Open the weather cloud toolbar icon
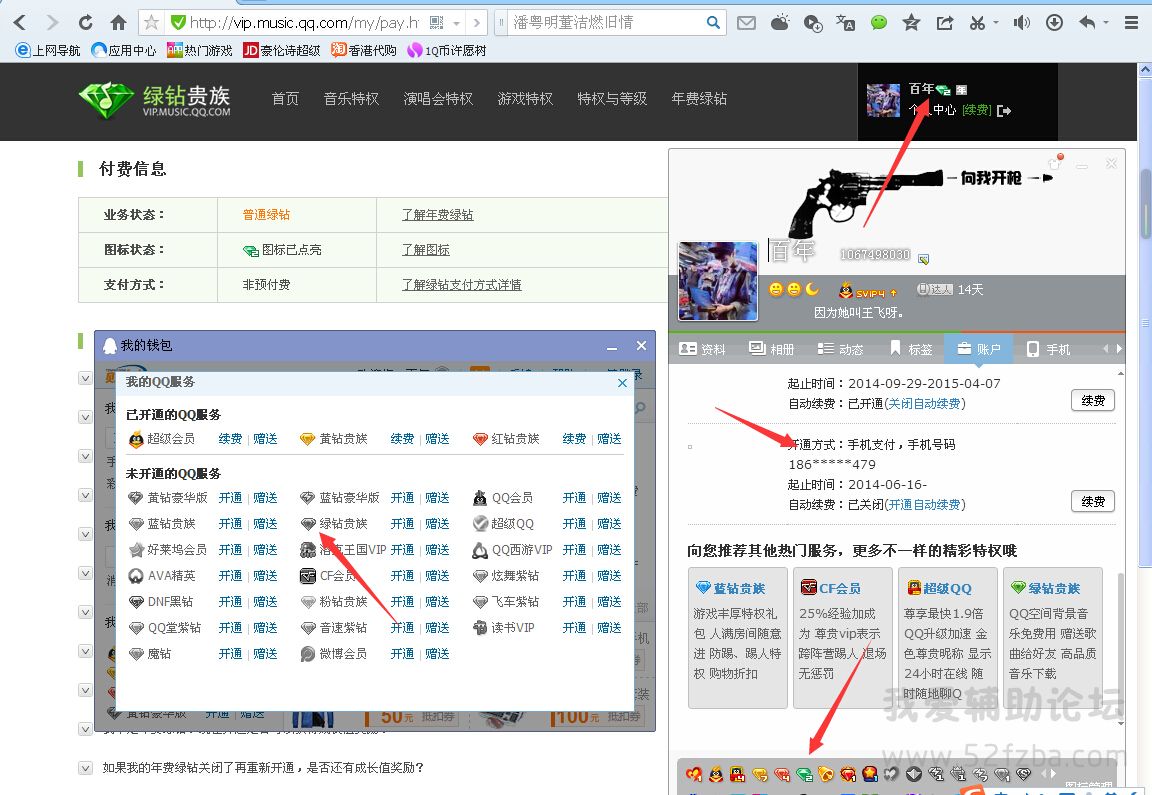The width and height of the screenshot is (1152, 795). point(780,23)
